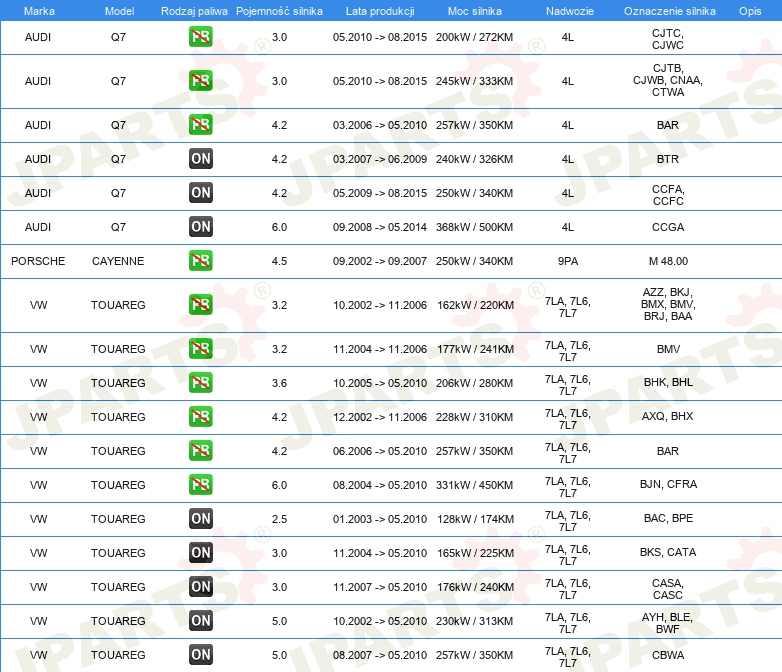The width and height of the screenshot is (782, 672).
Task: Click petrol icon in Audi Q7 BAR row
Action: tap(200, 125)
